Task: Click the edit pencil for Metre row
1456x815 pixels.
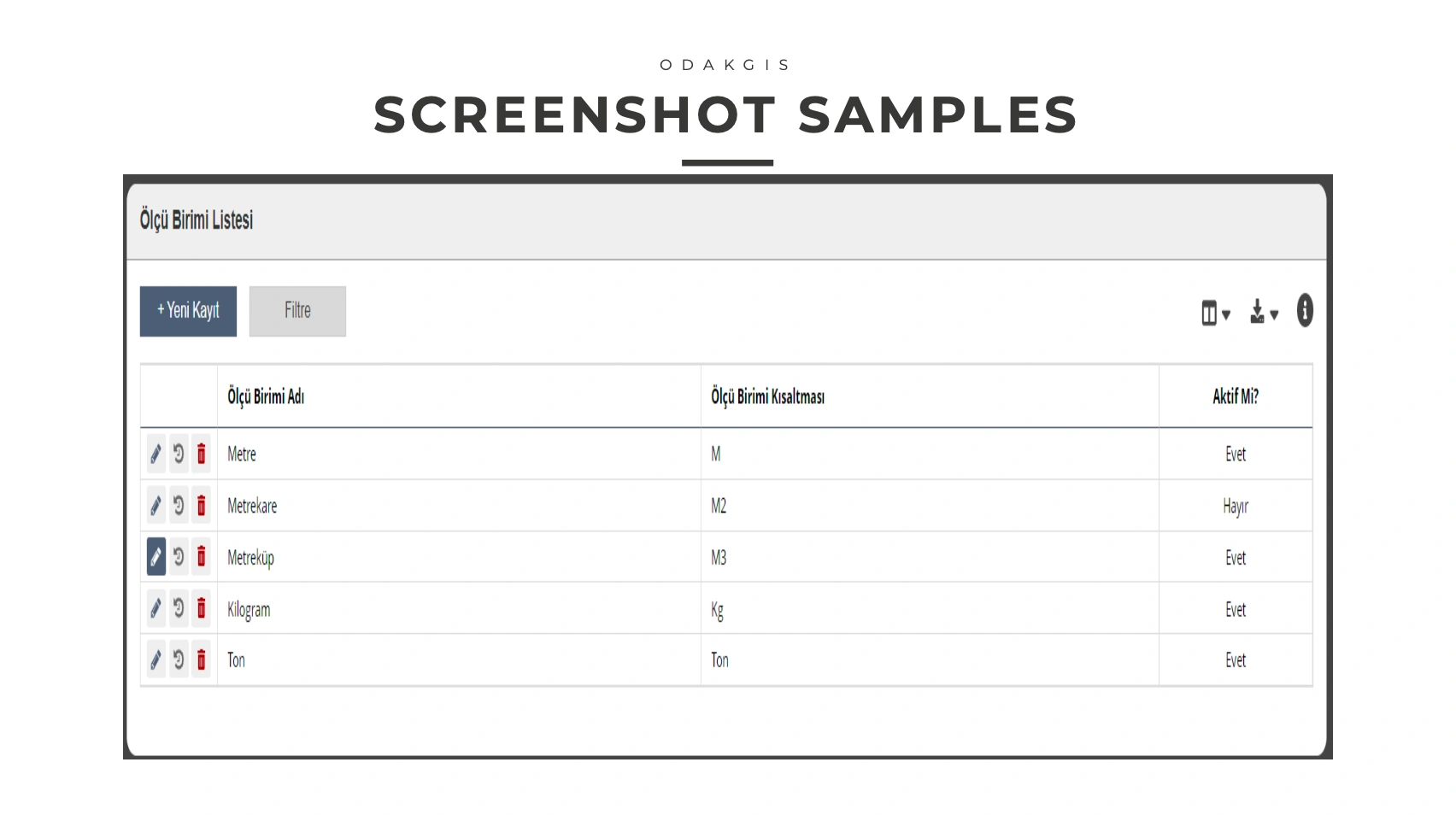Action: pyautogui.click(x=156, y=454)
